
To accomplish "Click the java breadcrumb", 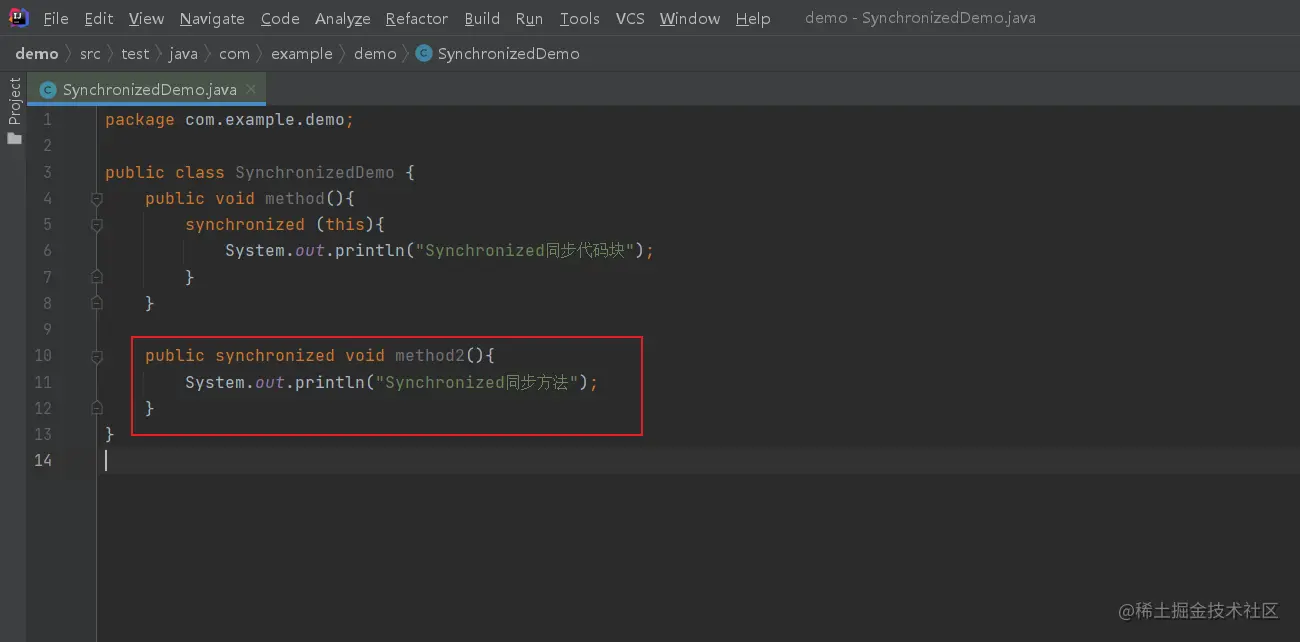I will [x=183, y=54].
